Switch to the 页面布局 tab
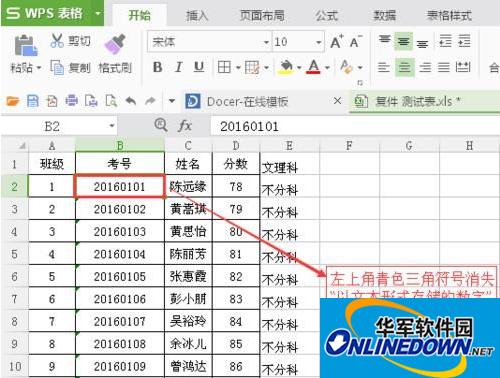Viewport: 500px width, 378px height. click(262, 15)
